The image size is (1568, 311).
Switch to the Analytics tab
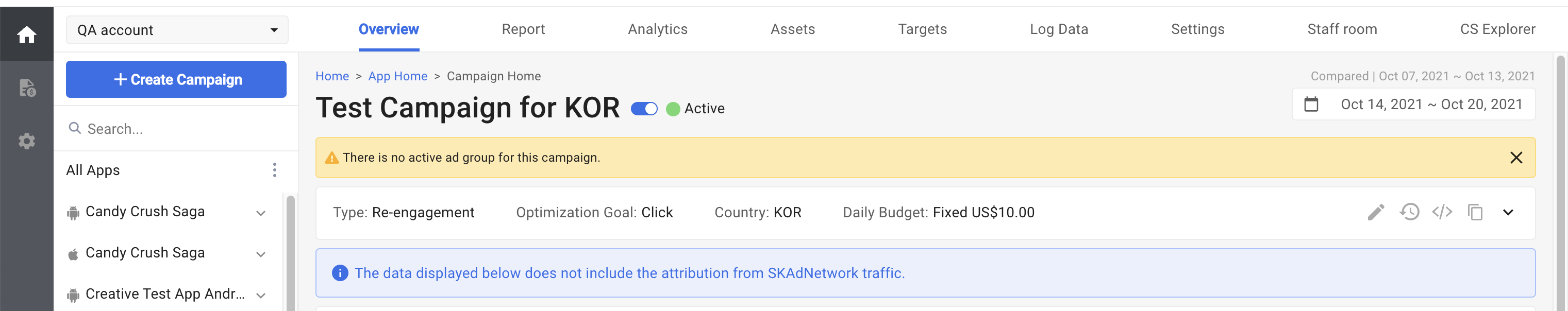[x=657, y=29]
